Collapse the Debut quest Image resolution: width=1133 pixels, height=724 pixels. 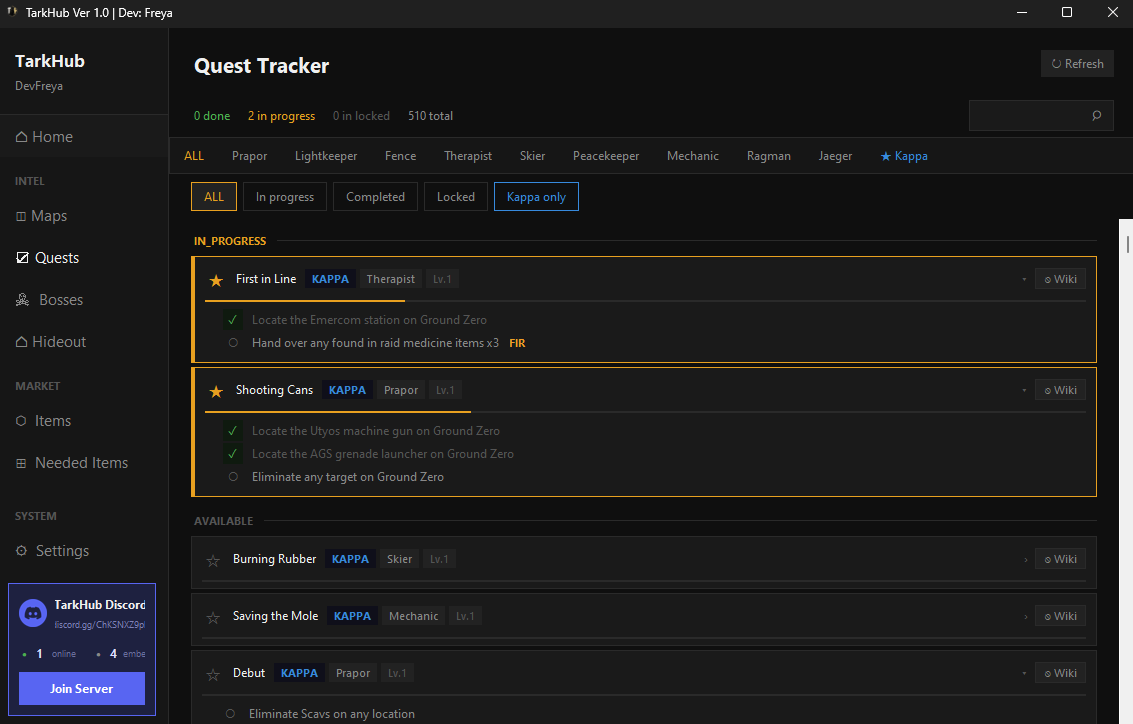pyautogui.click(x=1024, y=673)
